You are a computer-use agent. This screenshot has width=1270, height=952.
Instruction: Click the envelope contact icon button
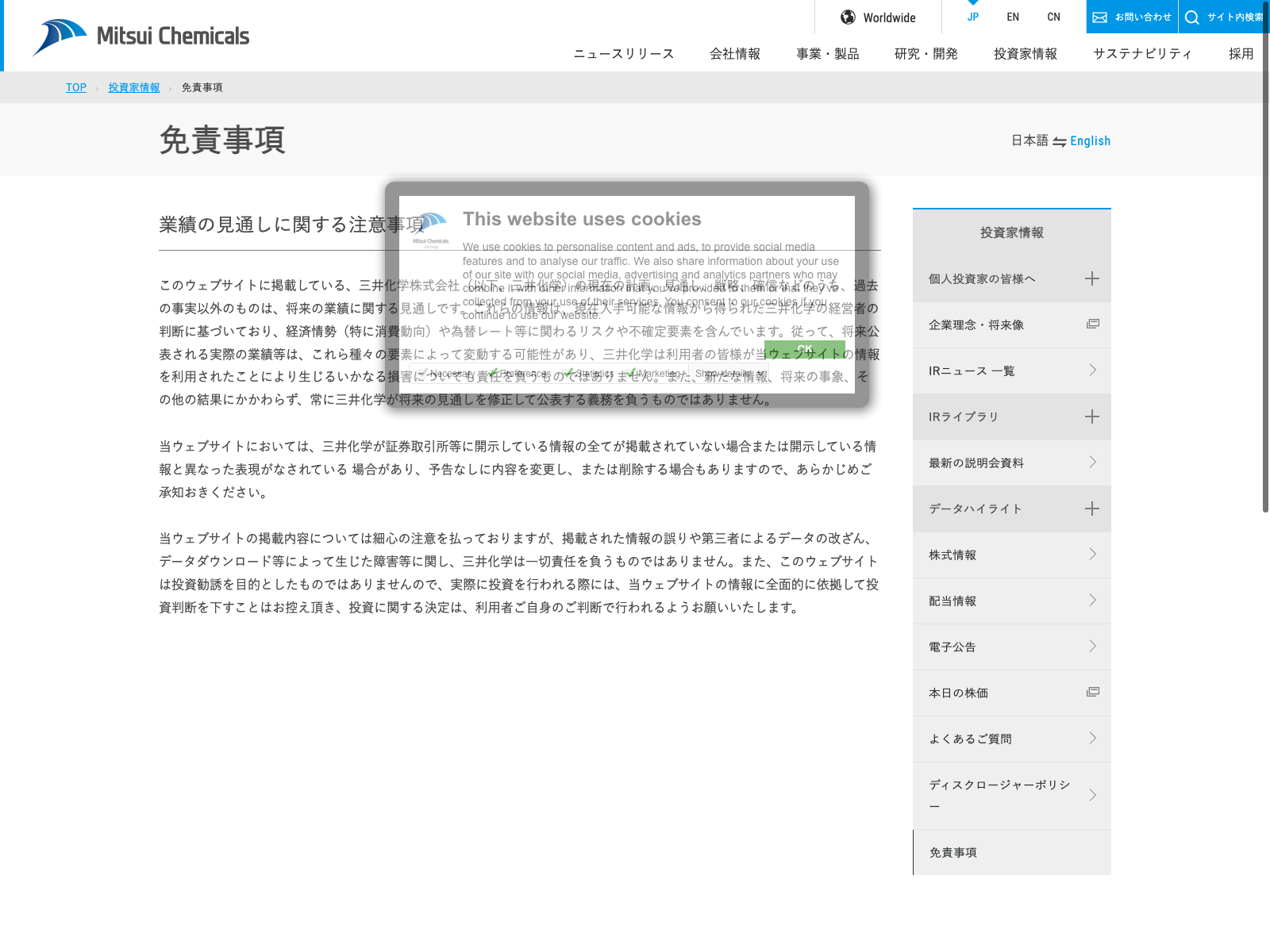pos(1099,17)
